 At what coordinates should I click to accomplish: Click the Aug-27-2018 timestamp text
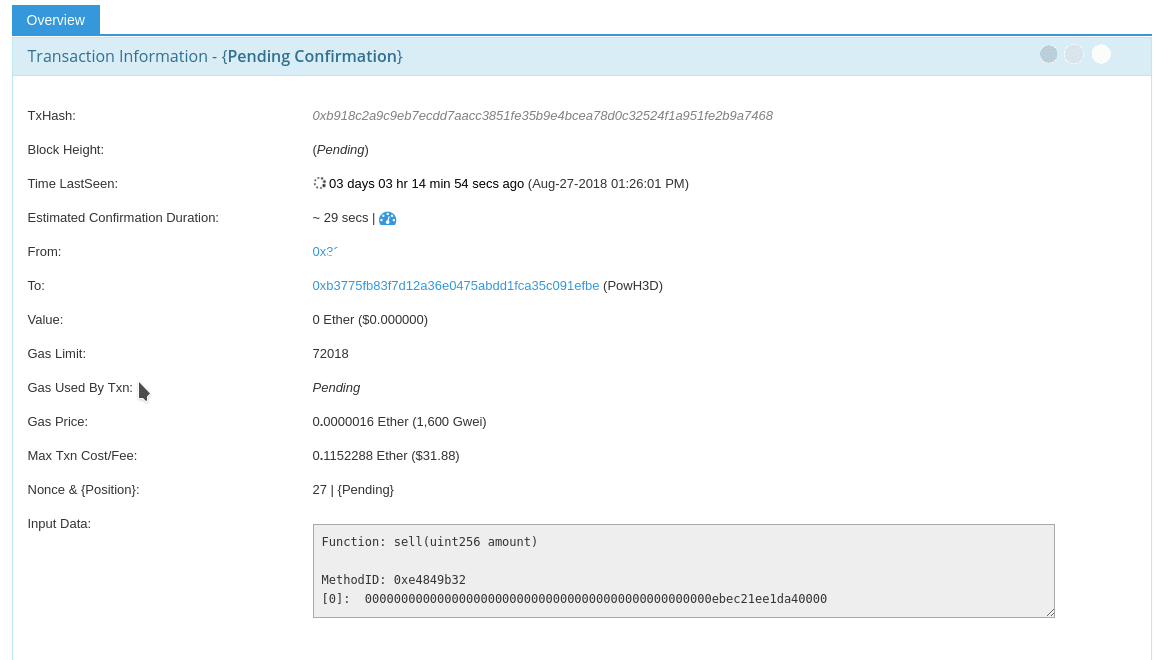click(608, 184)
